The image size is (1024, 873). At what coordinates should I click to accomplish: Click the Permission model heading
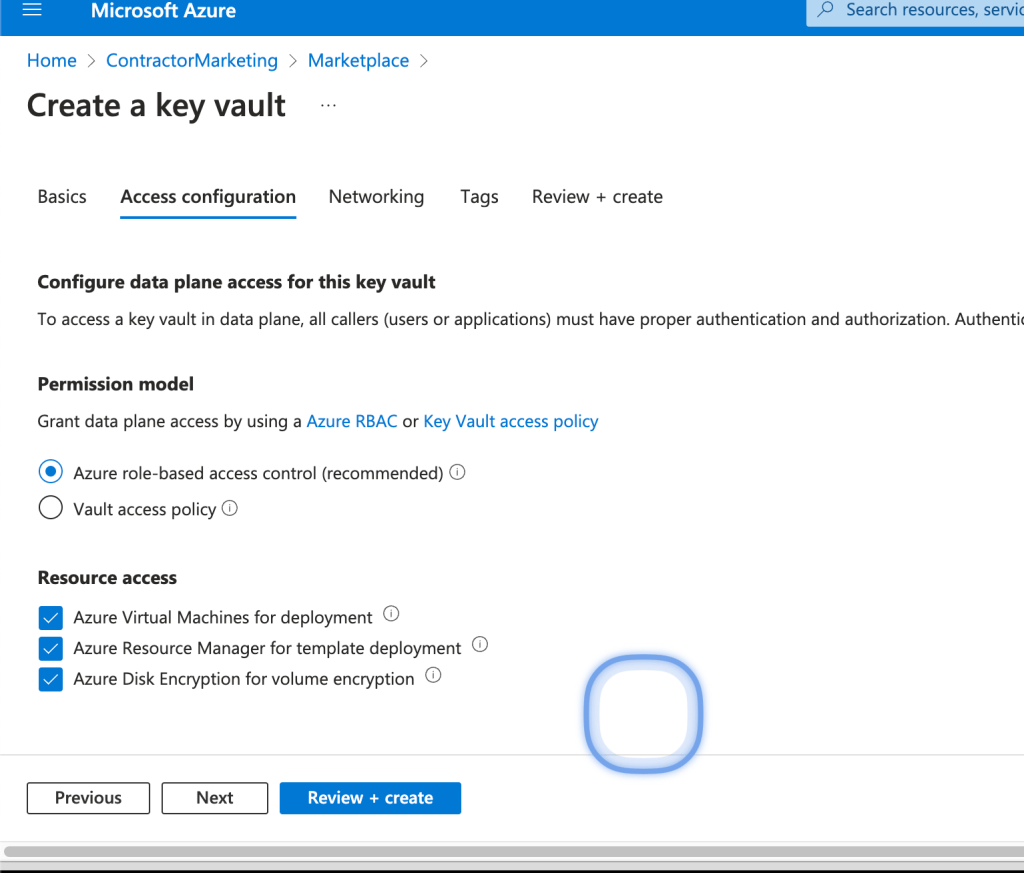coord(116,384)
